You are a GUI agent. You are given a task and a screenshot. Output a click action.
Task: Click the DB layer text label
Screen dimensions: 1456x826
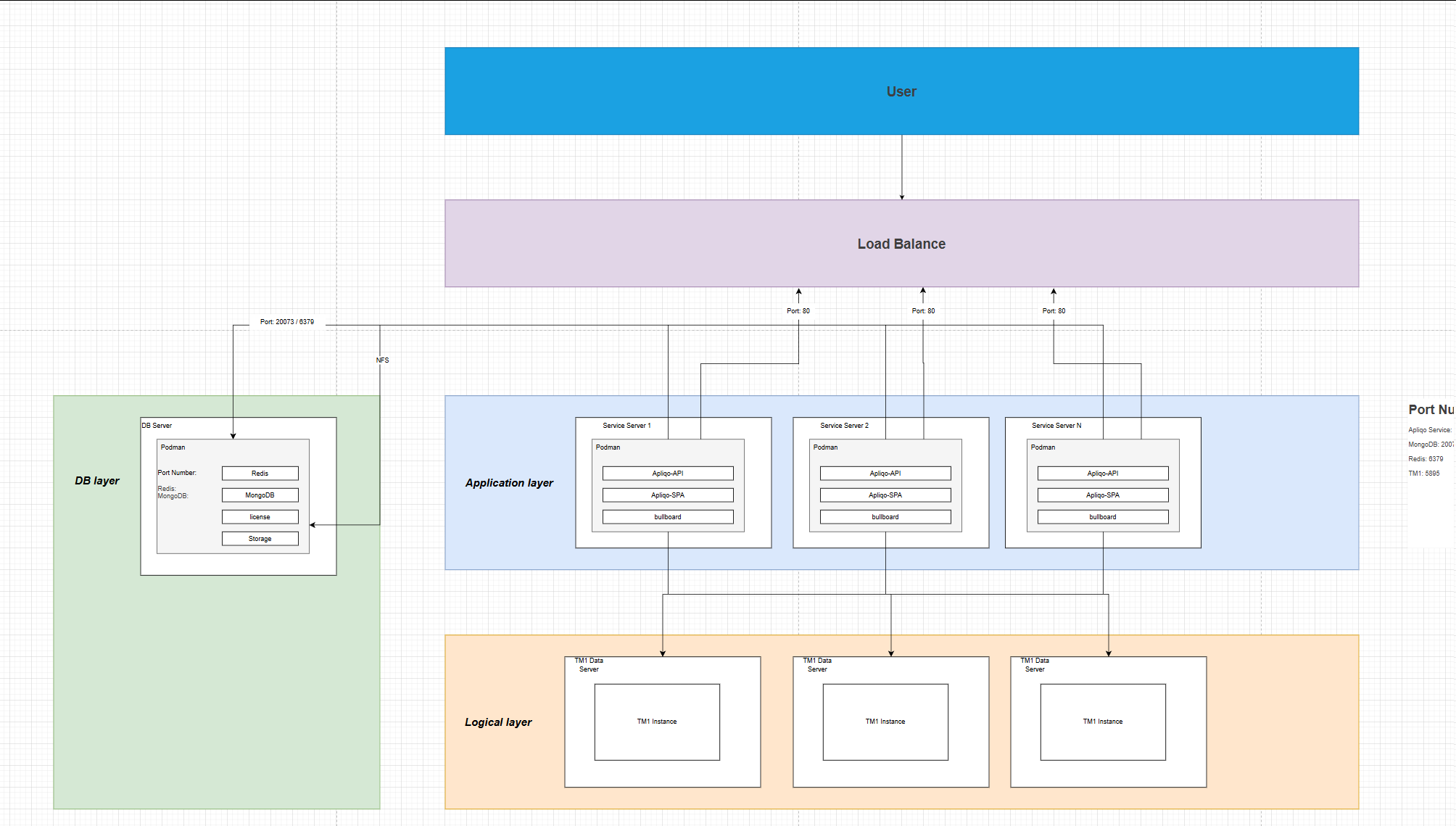97,481
